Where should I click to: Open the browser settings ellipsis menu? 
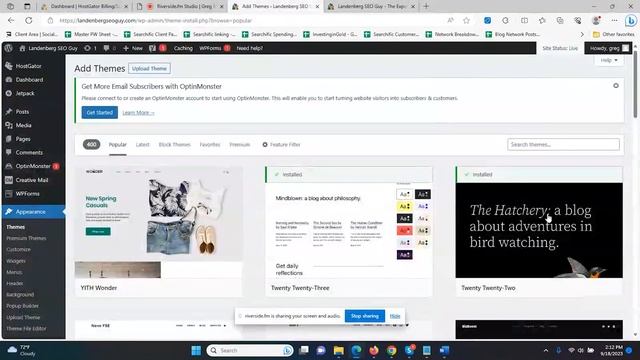point(614,20)
